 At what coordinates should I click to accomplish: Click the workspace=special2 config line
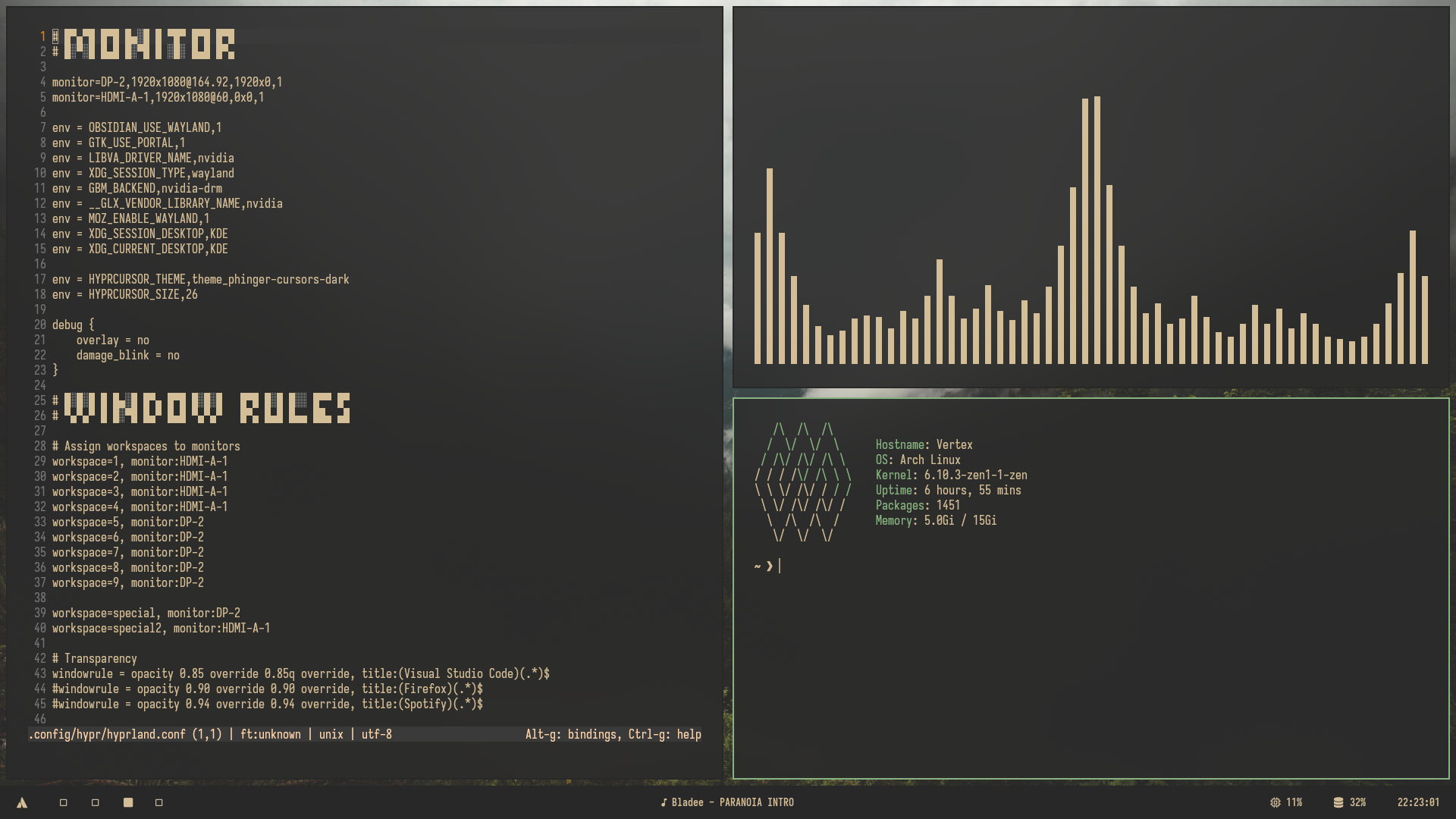tap(161, 628)
